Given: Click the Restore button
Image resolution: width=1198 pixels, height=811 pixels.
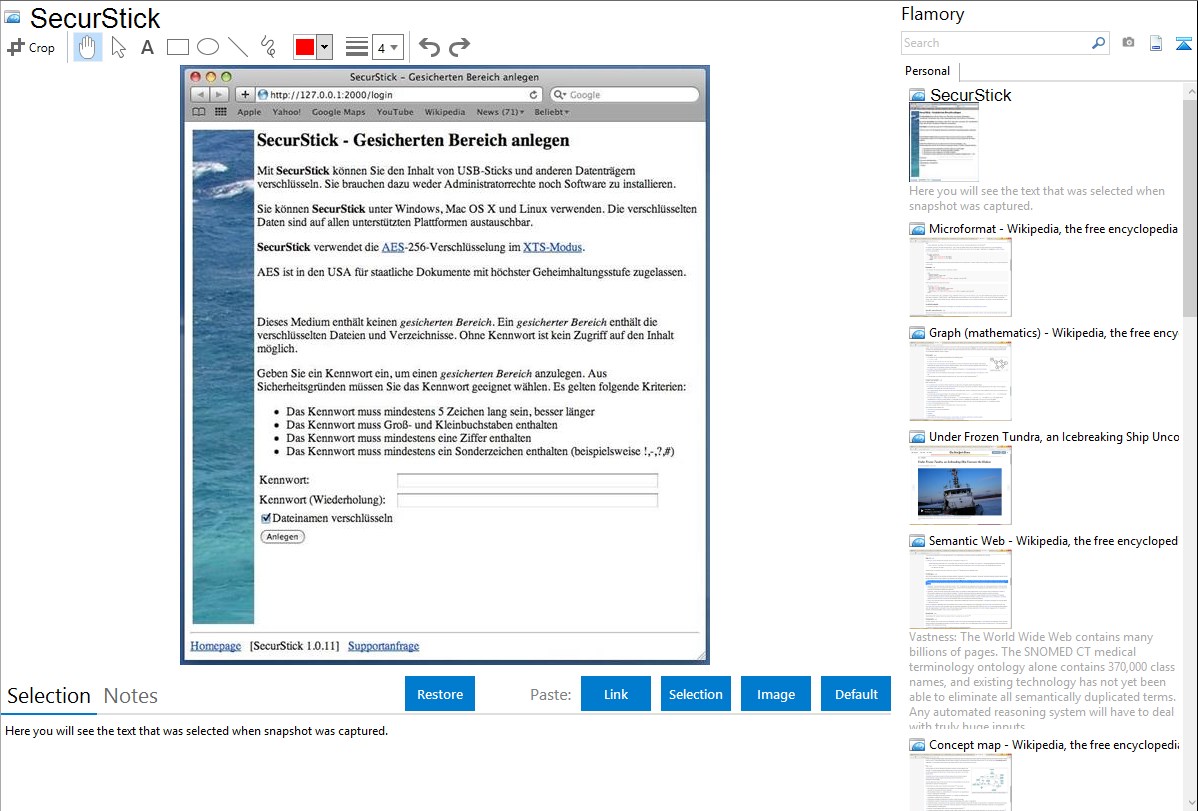Looking at the screenshot, I should (440, 694).
